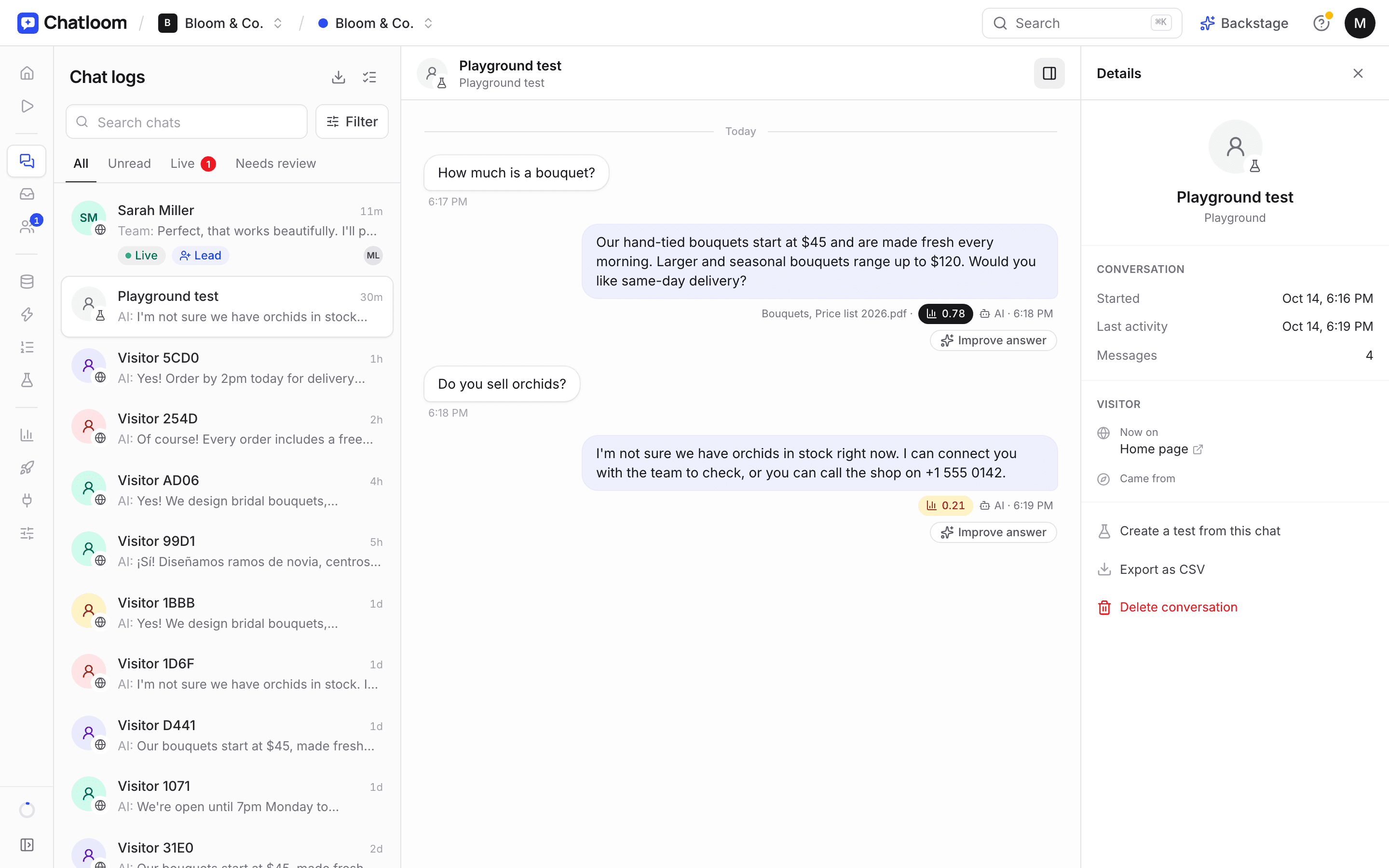Open the bar chart Analytics sidebar icon
This screenshot has height=868, width=1389.
27,434
